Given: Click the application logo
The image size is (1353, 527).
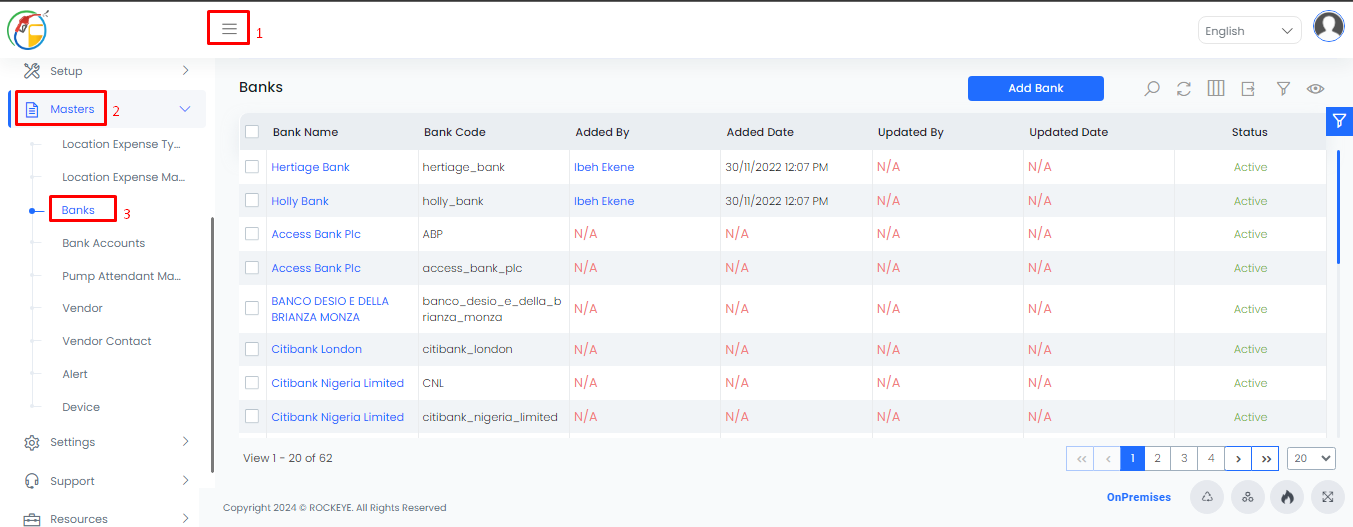Looking at the screenshot, I should (27, 29).
